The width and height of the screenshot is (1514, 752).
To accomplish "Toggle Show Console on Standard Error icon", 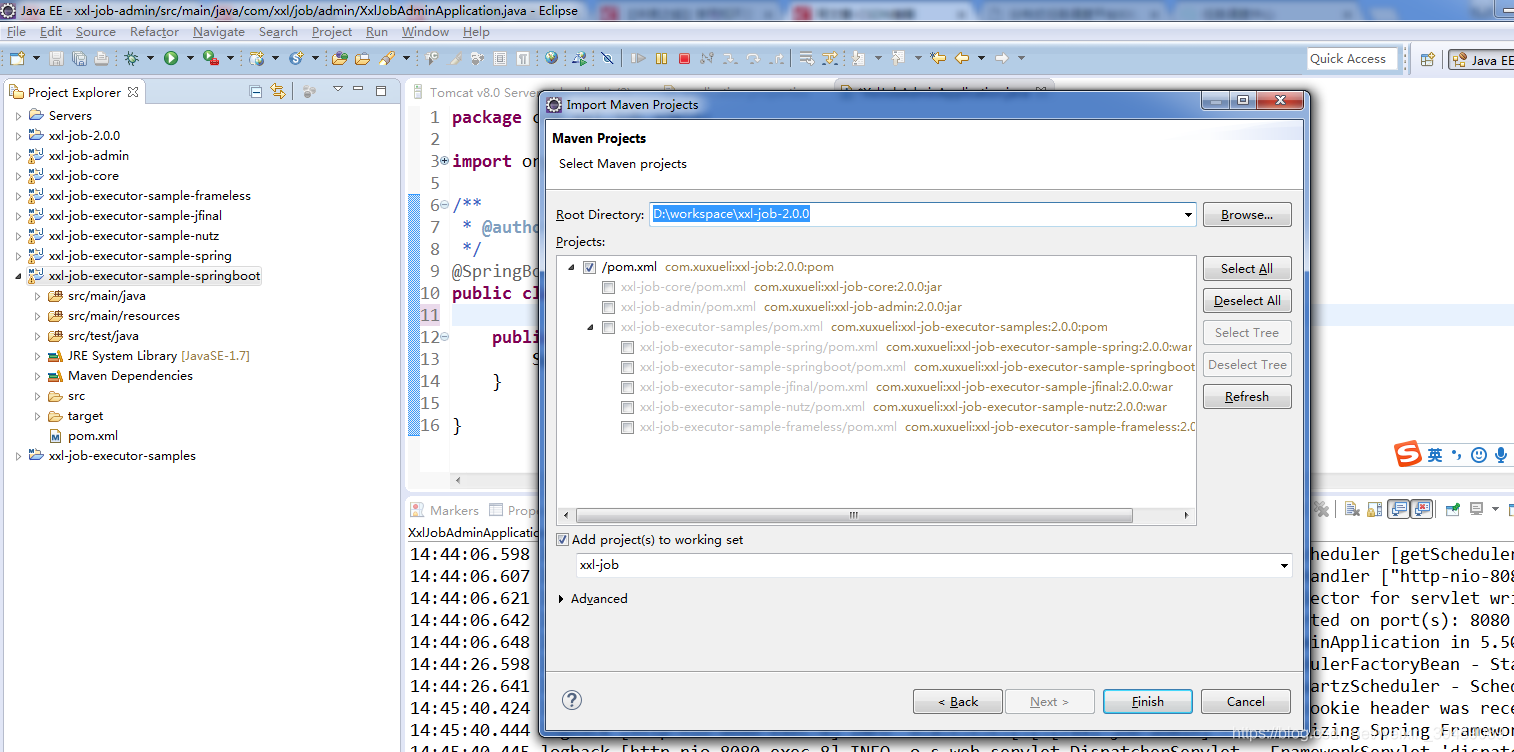I will point(1421,509).
